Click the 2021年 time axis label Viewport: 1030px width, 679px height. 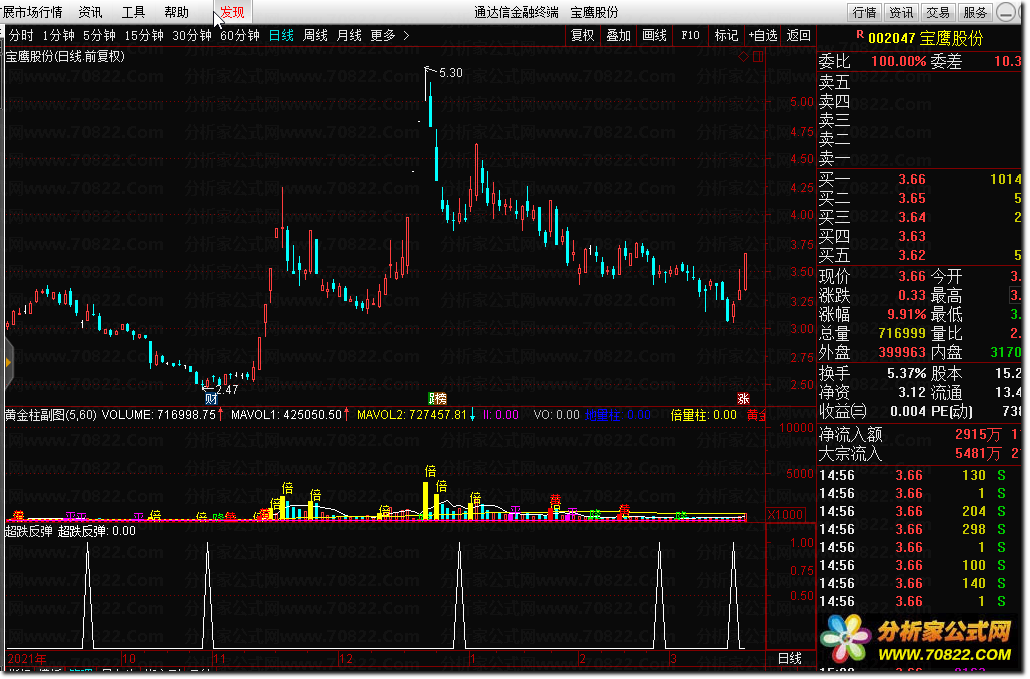[27, 659]
